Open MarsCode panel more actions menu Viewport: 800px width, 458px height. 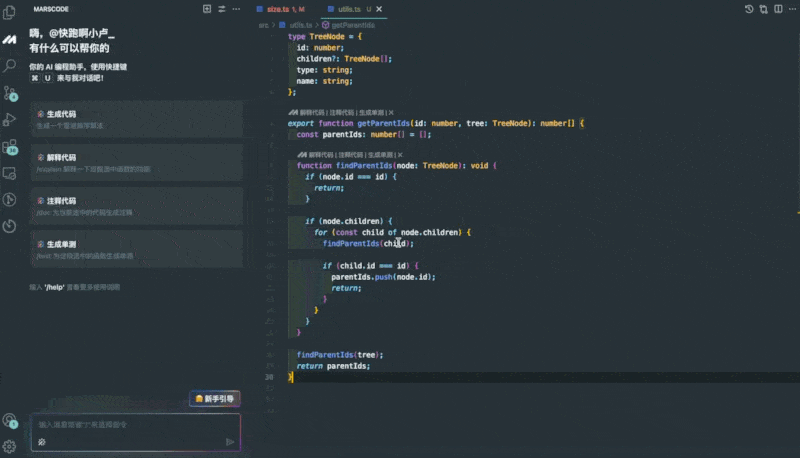(236, 9)
